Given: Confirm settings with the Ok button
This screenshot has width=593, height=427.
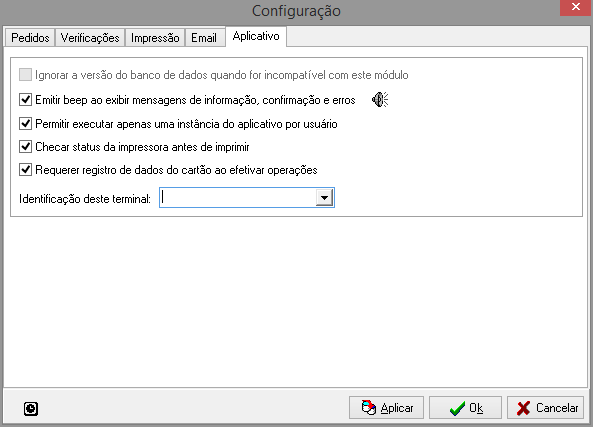Looking at the screenshot, I should point(466,408).
